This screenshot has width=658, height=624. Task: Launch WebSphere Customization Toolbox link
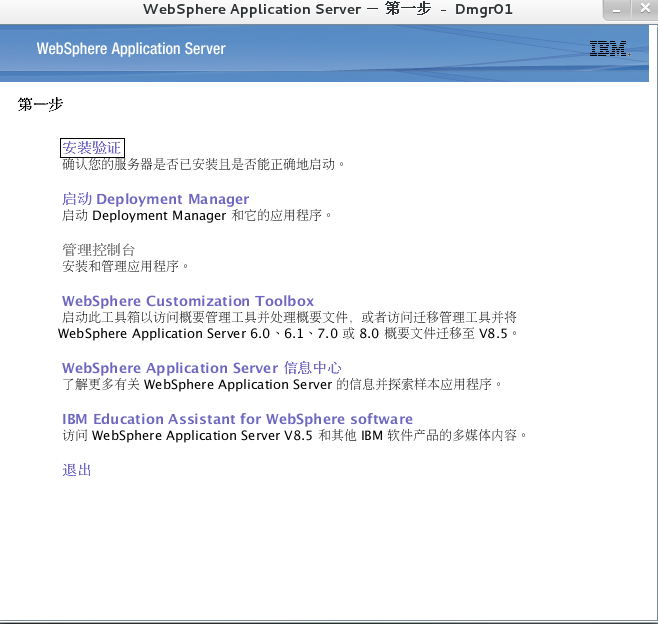click(188, 301)
